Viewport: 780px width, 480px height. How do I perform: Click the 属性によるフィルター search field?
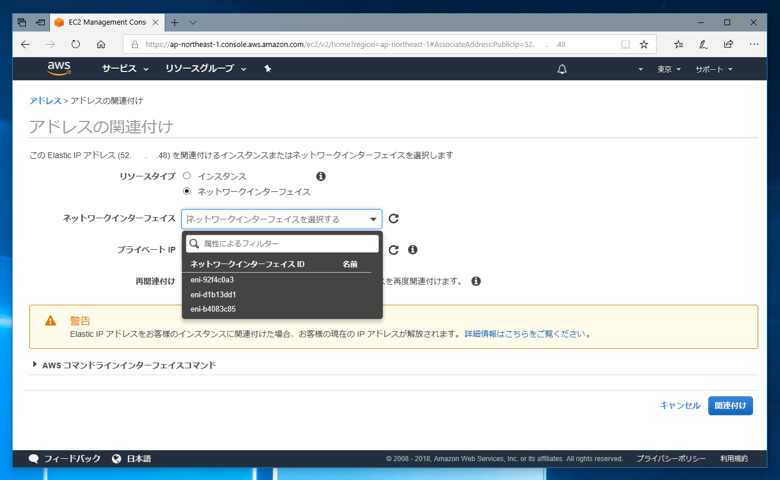click(x=282, y=244)
